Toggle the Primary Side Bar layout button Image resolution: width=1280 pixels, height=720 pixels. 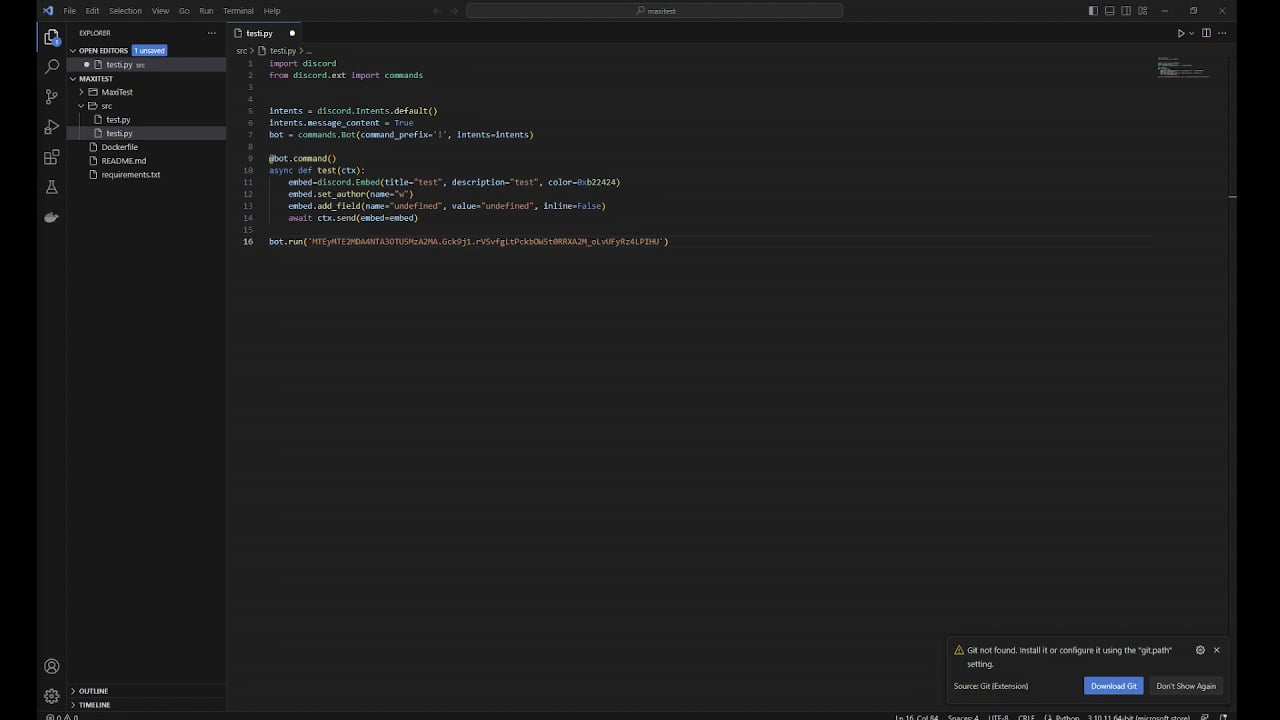coord(1093,11)
